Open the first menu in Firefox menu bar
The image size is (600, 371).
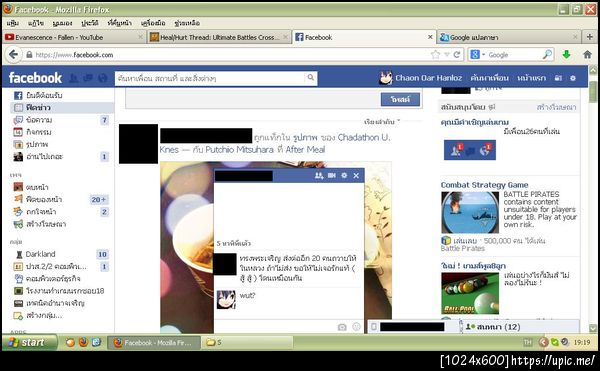tap(13, 23)
